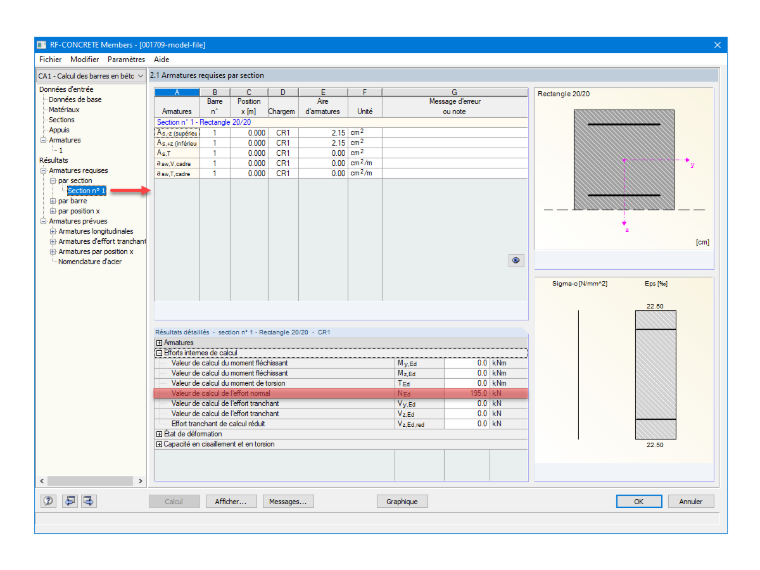
Task: Expand Capacité en cisaillement et en torsion
Action: 159,444
